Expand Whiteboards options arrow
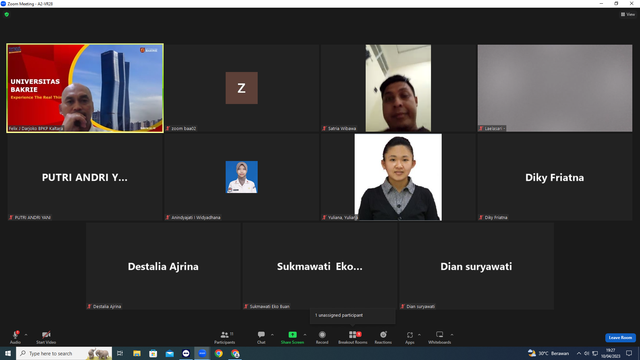The width and height of the screenshot is (640, 360). (x=452, y=335)
